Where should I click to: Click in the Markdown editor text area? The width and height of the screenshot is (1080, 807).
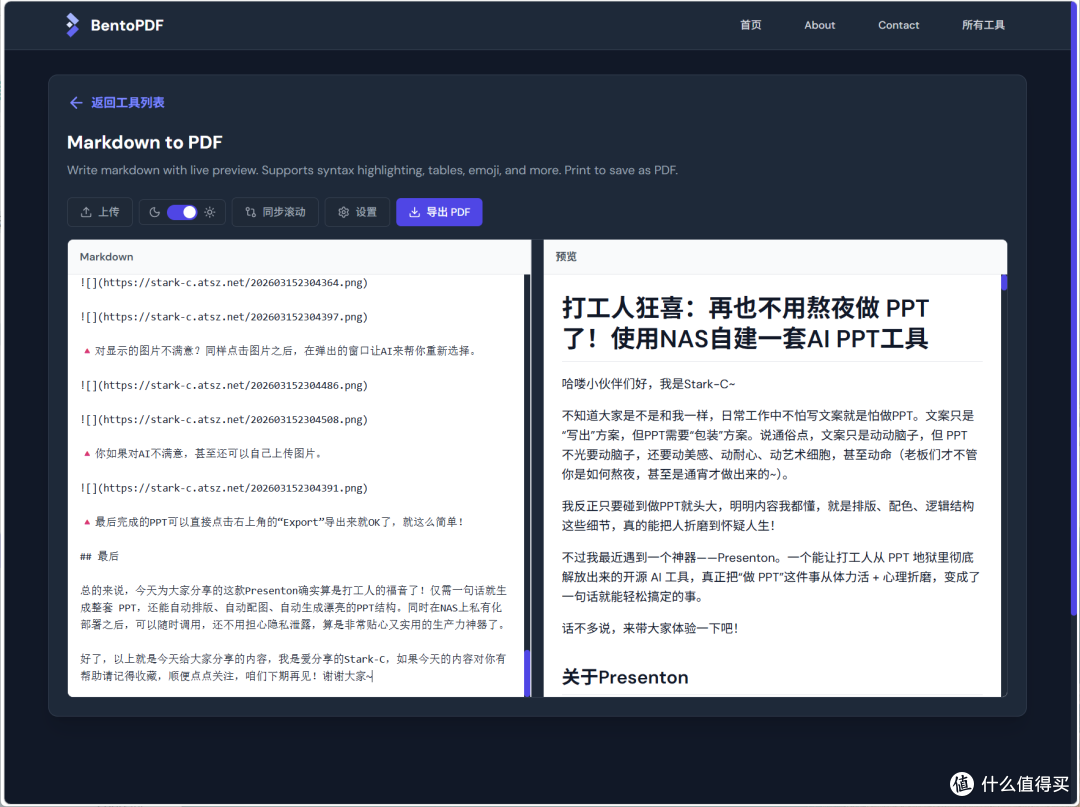pyautogui.click(x=296, y=485)
